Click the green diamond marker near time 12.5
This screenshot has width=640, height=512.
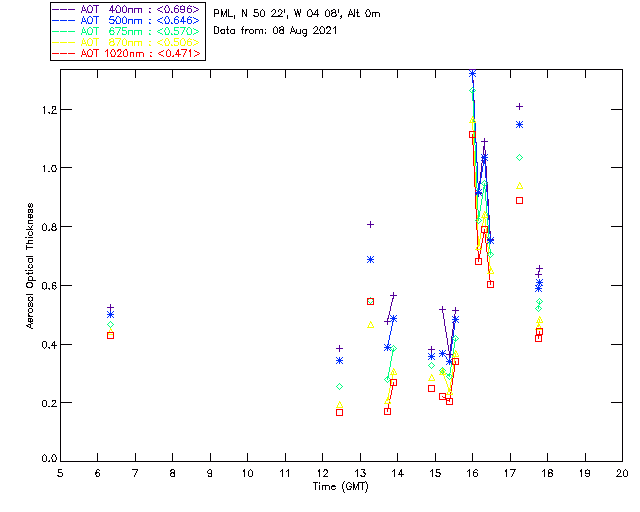340,386
